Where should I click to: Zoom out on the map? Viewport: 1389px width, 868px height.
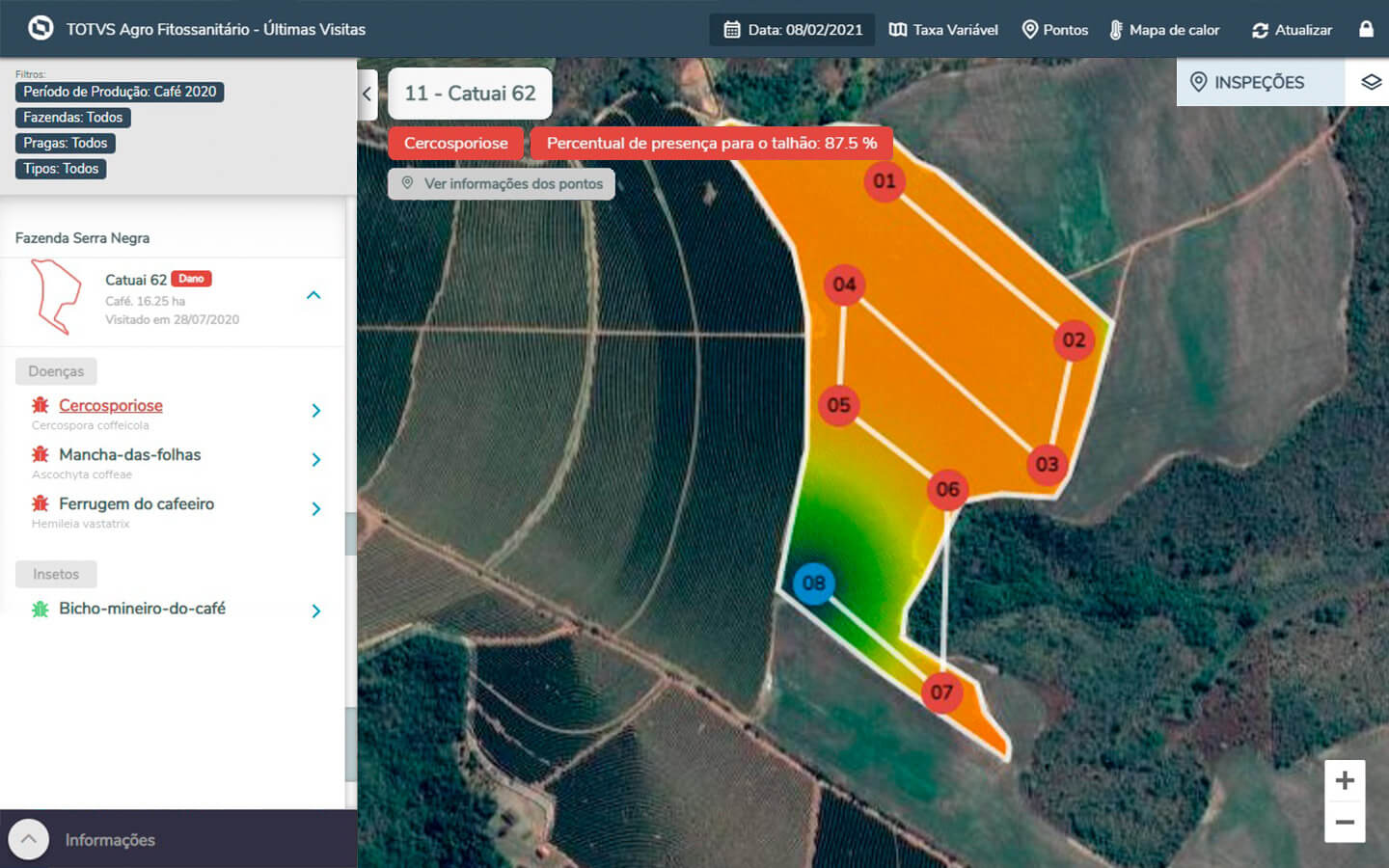click(1345, 823)
